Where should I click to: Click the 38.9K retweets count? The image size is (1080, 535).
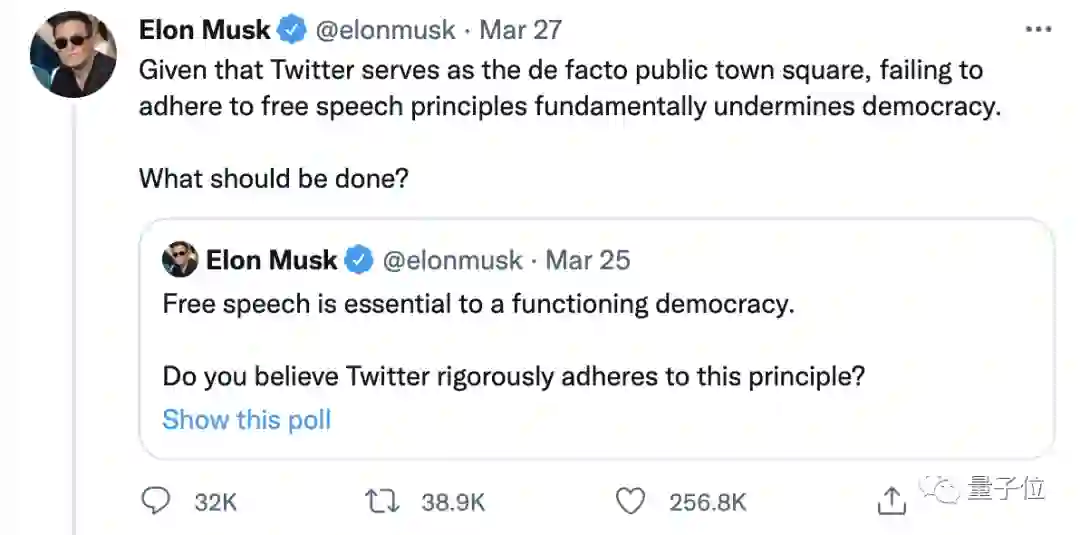point(453,502)
